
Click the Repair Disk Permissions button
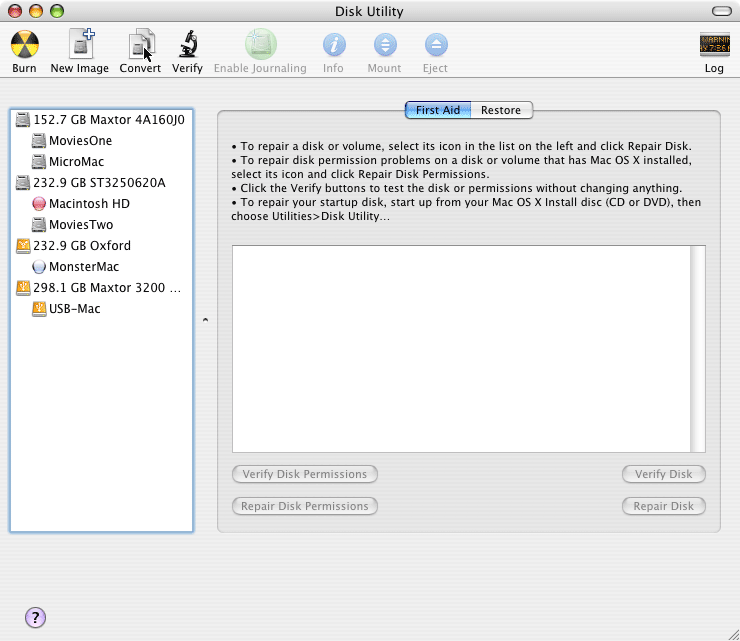pyautogui.click(x=305, y=506)
